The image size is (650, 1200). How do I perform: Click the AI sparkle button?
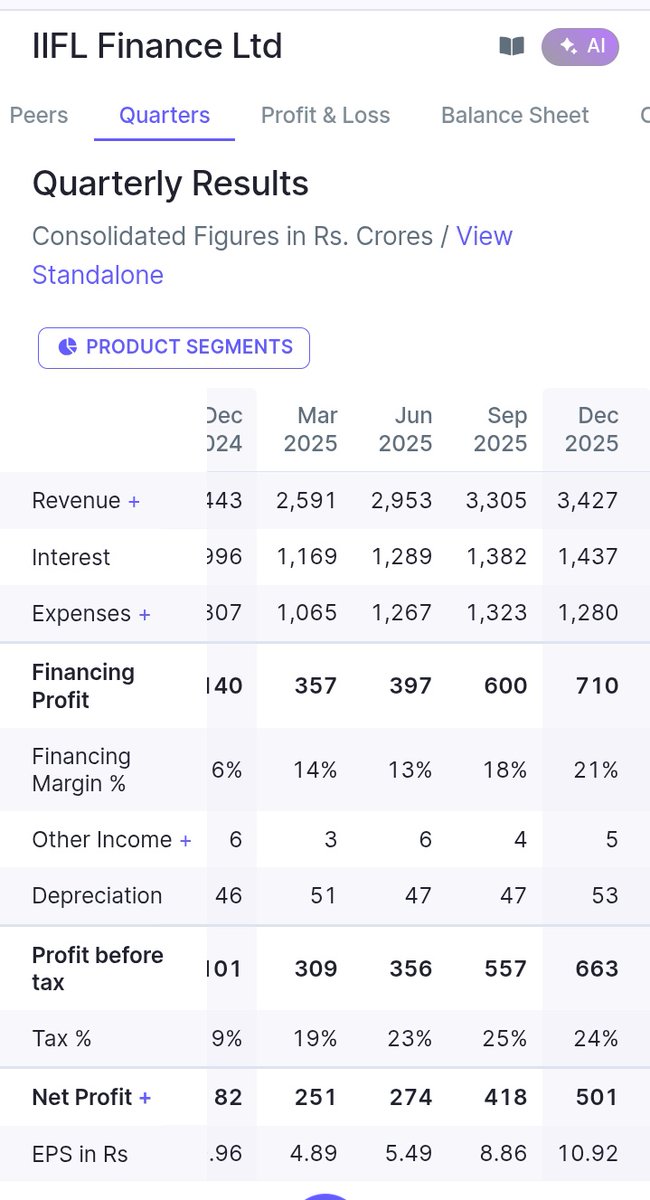point(580,46)
